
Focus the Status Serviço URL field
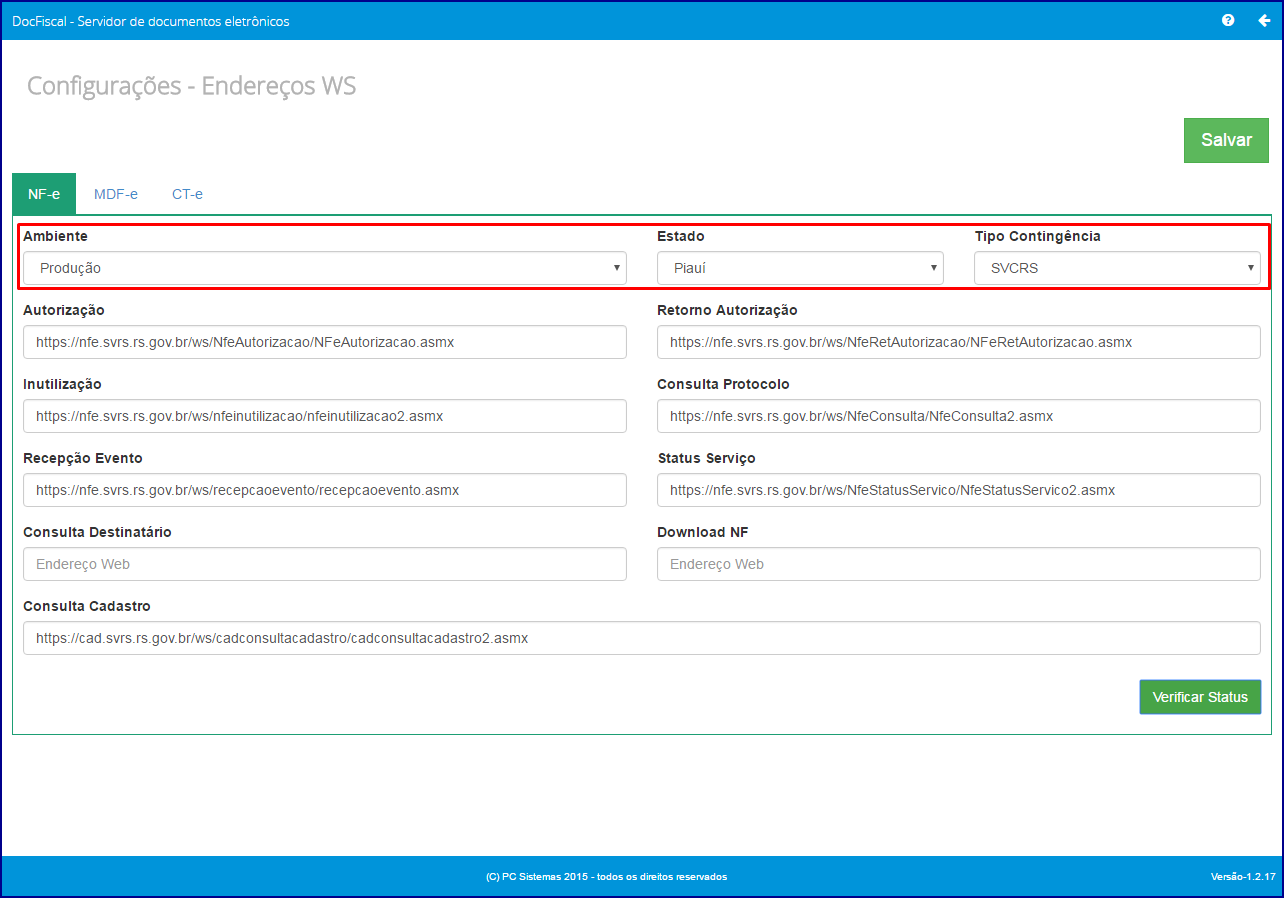click(x=958, y=490)
